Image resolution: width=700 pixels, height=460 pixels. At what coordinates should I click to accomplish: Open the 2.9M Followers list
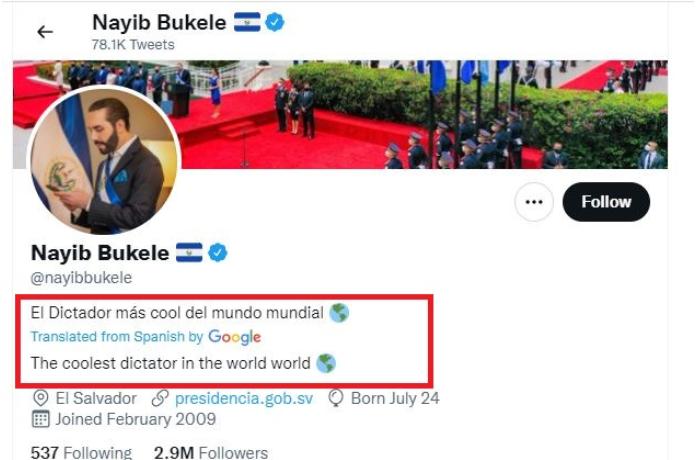tap(211, 453)
